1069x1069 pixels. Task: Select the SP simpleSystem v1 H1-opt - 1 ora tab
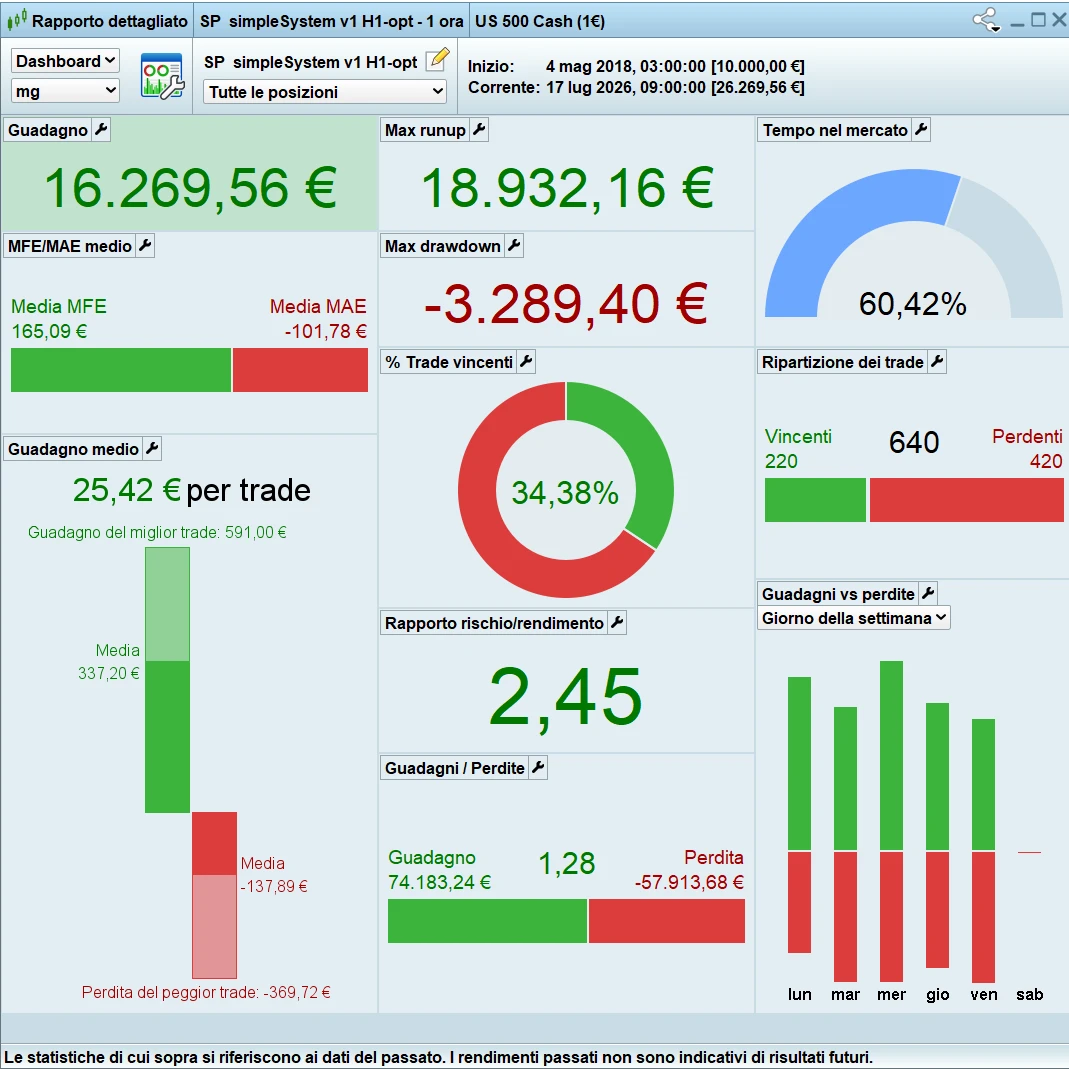click(x=331, y=21)
